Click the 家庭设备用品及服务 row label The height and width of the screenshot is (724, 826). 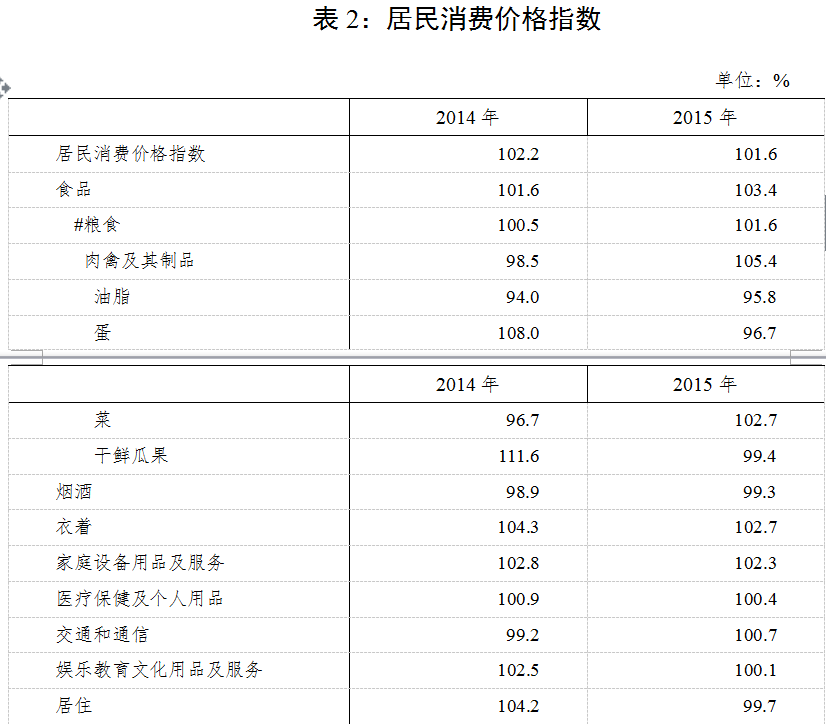(x=140, y=563)
